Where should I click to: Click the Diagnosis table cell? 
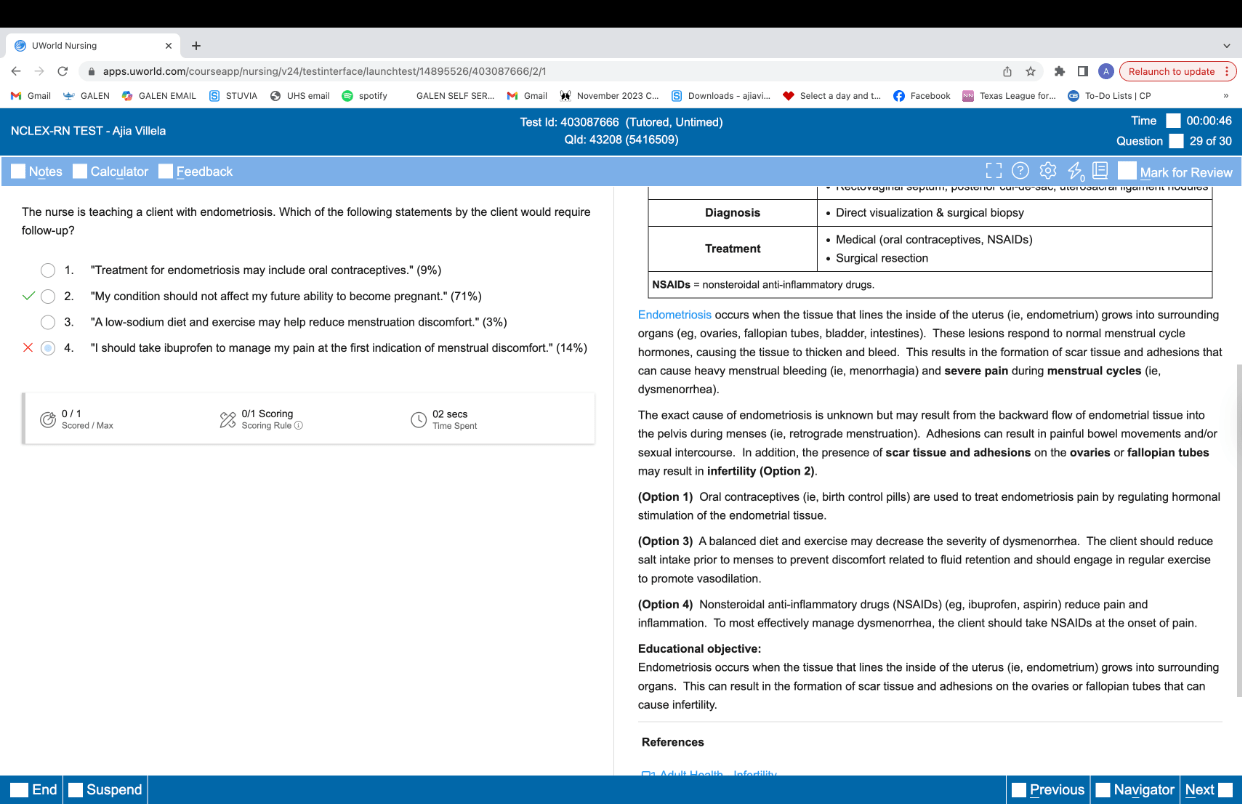click(733, 212)
